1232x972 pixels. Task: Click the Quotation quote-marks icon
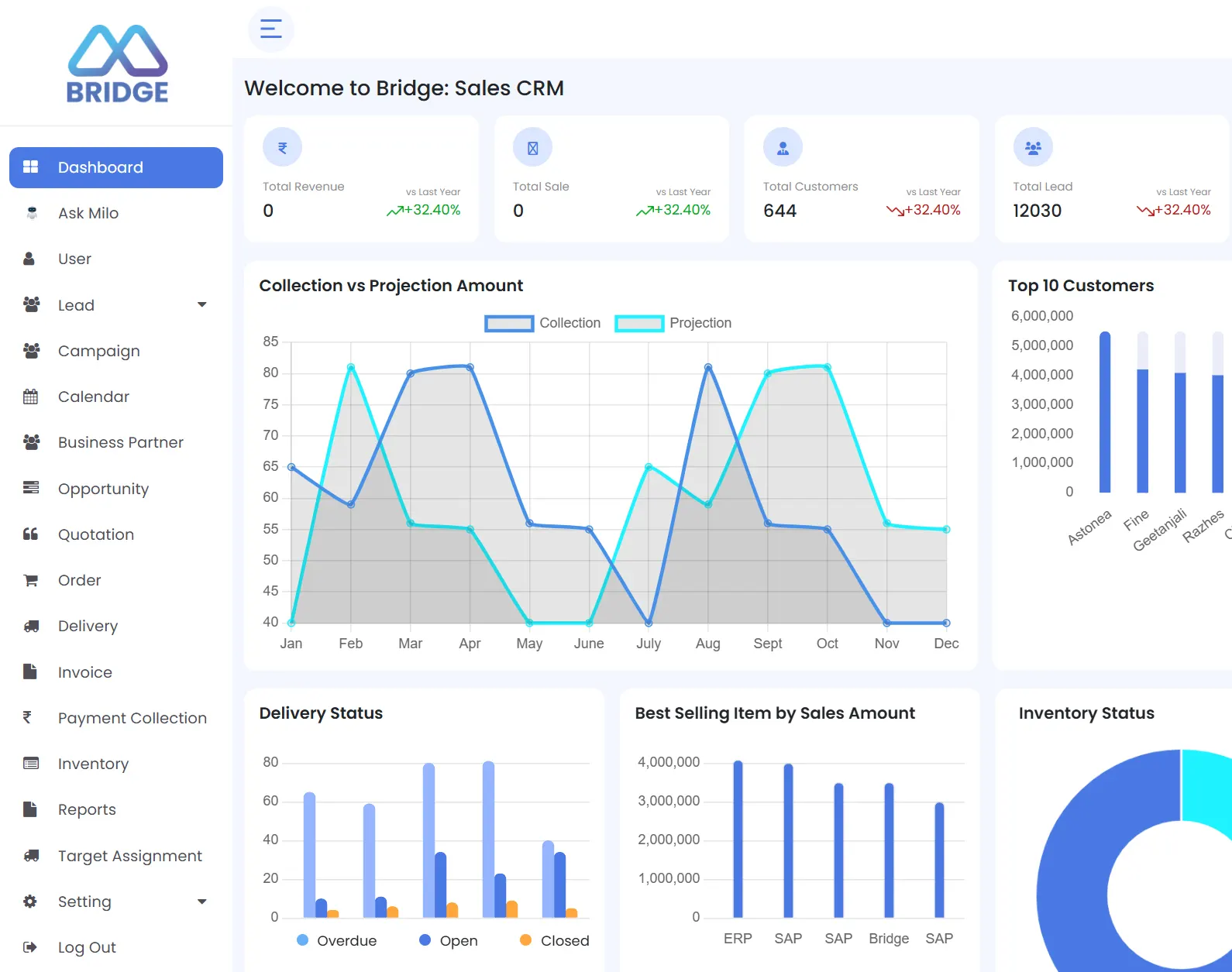[30, 534]
